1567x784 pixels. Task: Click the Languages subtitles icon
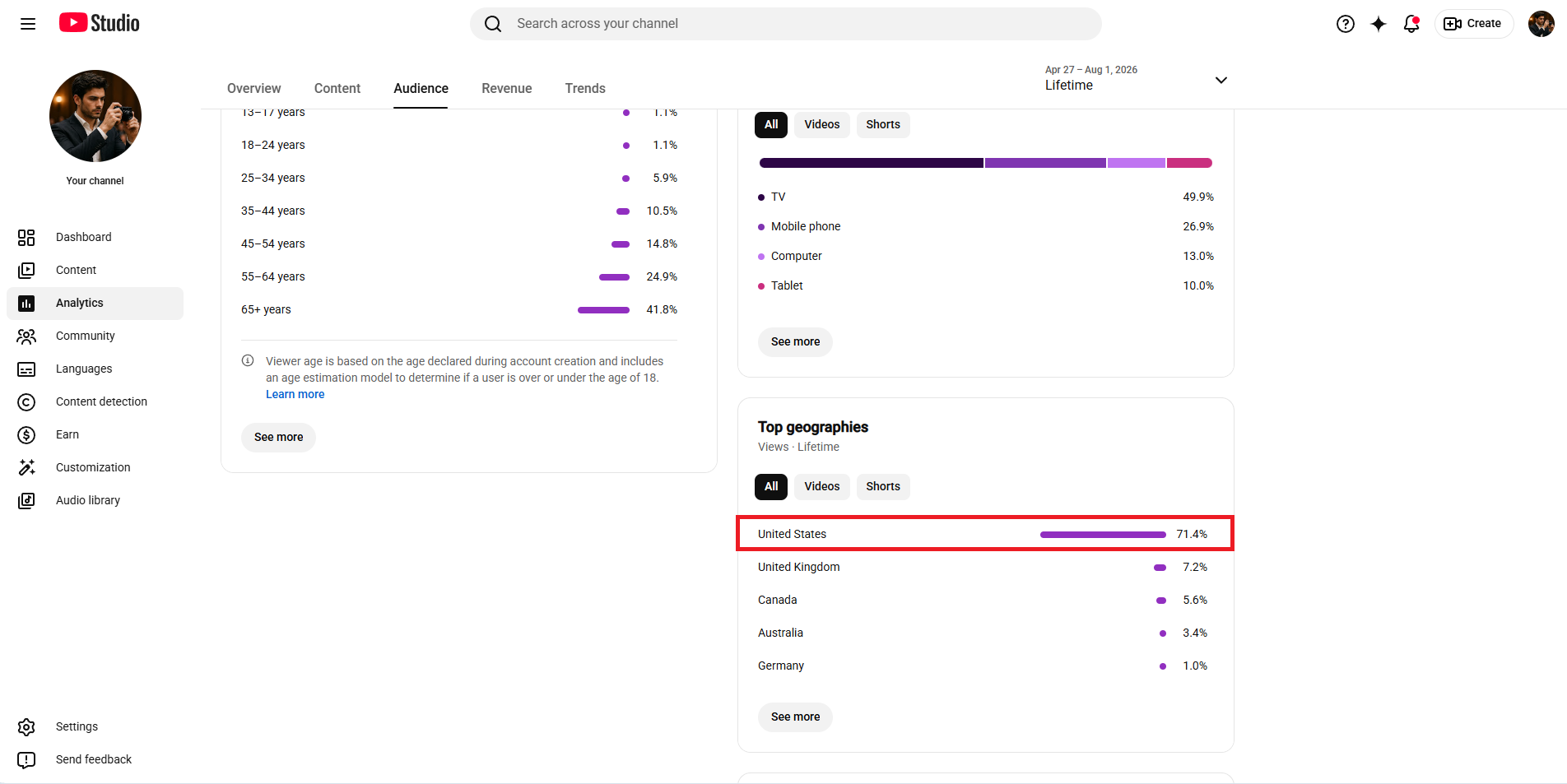[x=26, y=369]
